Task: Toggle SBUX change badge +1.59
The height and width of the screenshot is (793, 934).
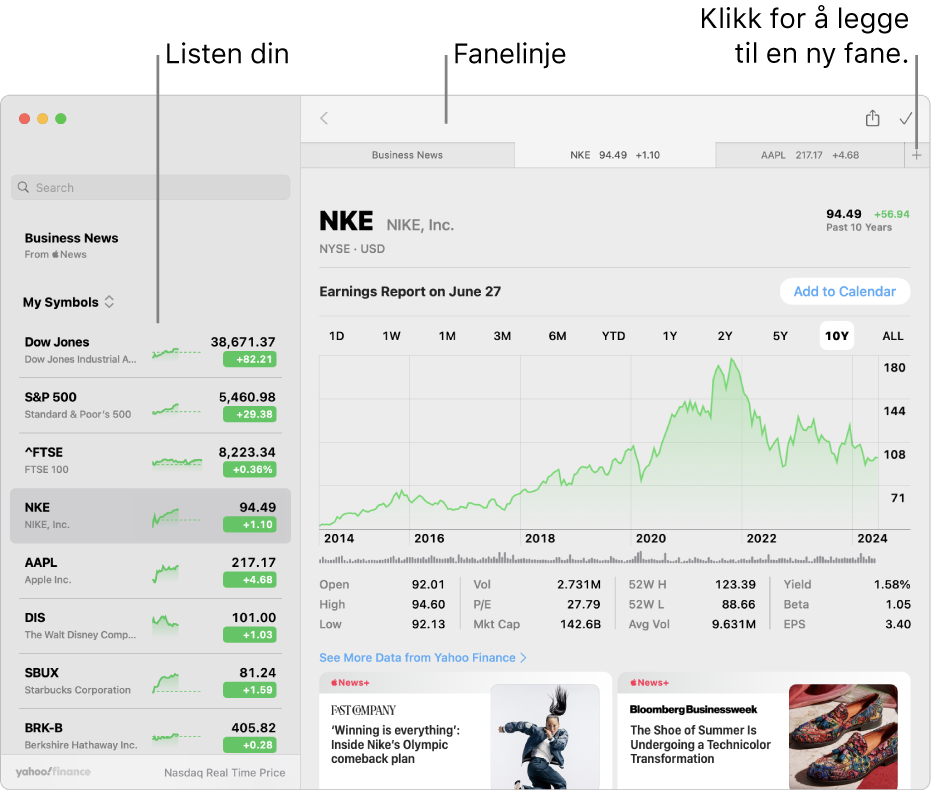Action: click(x=250, y=690)
